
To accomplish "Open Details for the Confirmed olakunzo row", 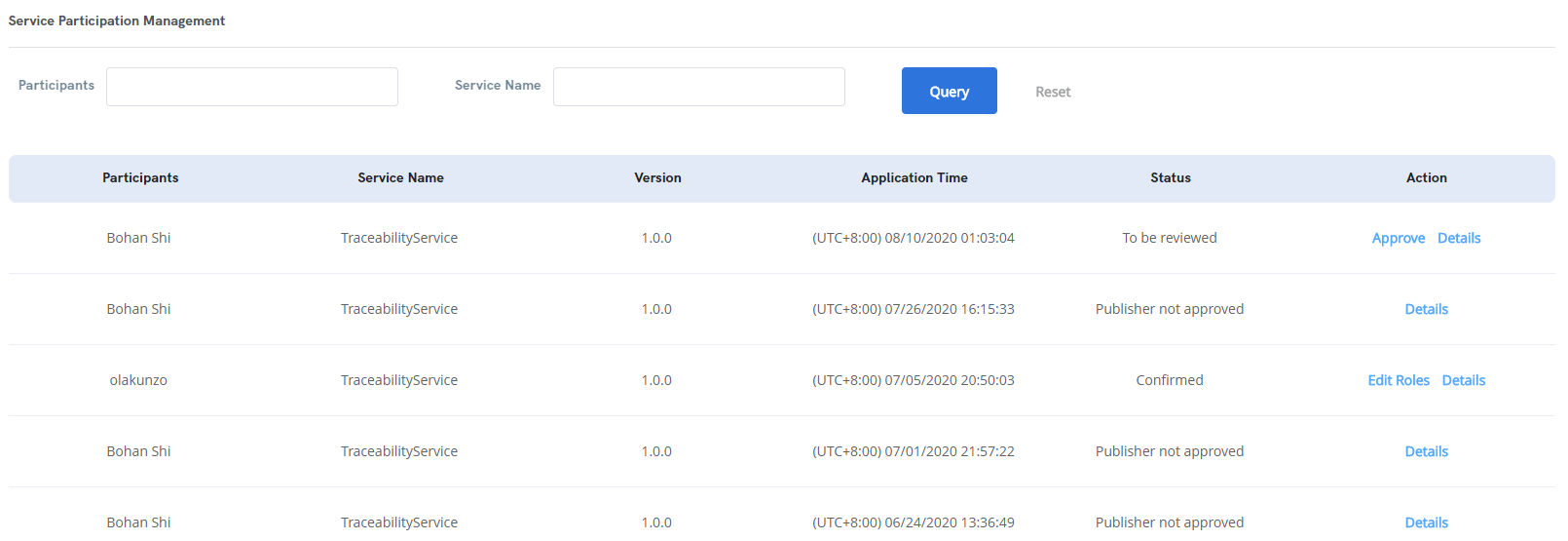I will click(1464, 380).
